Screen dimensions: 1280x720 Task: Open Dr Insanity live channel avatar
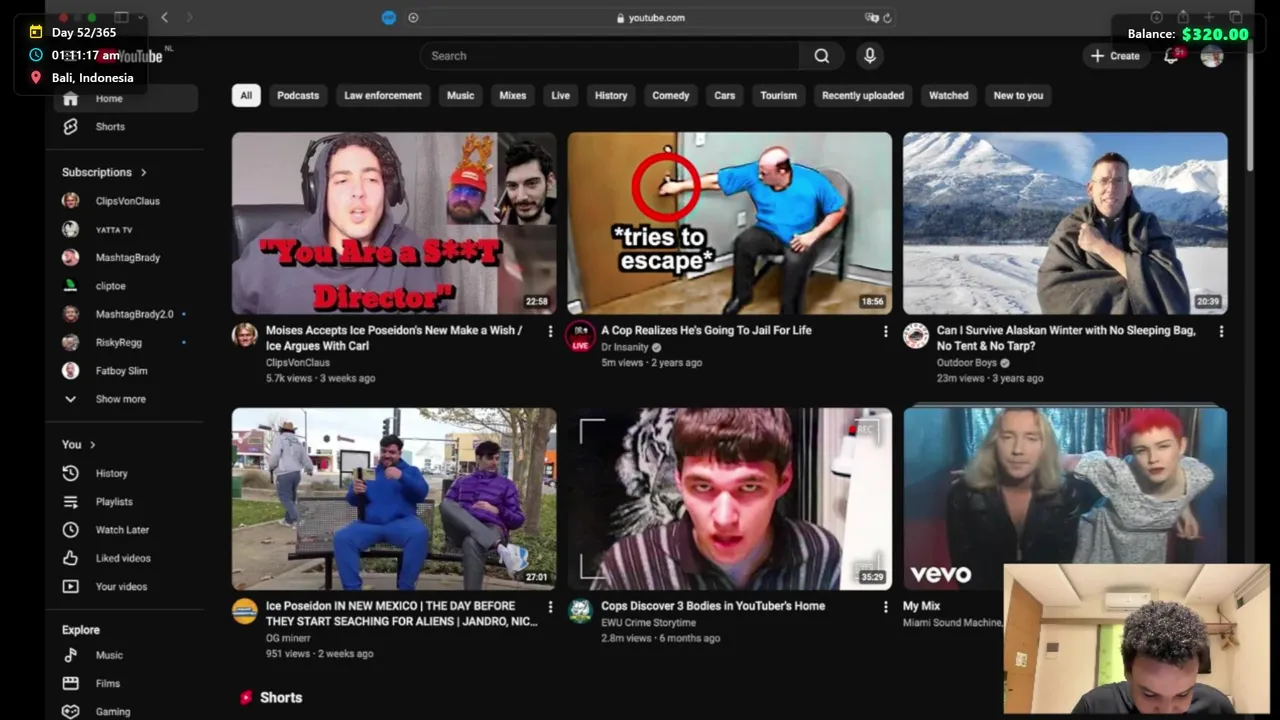[x=580, y=335]
